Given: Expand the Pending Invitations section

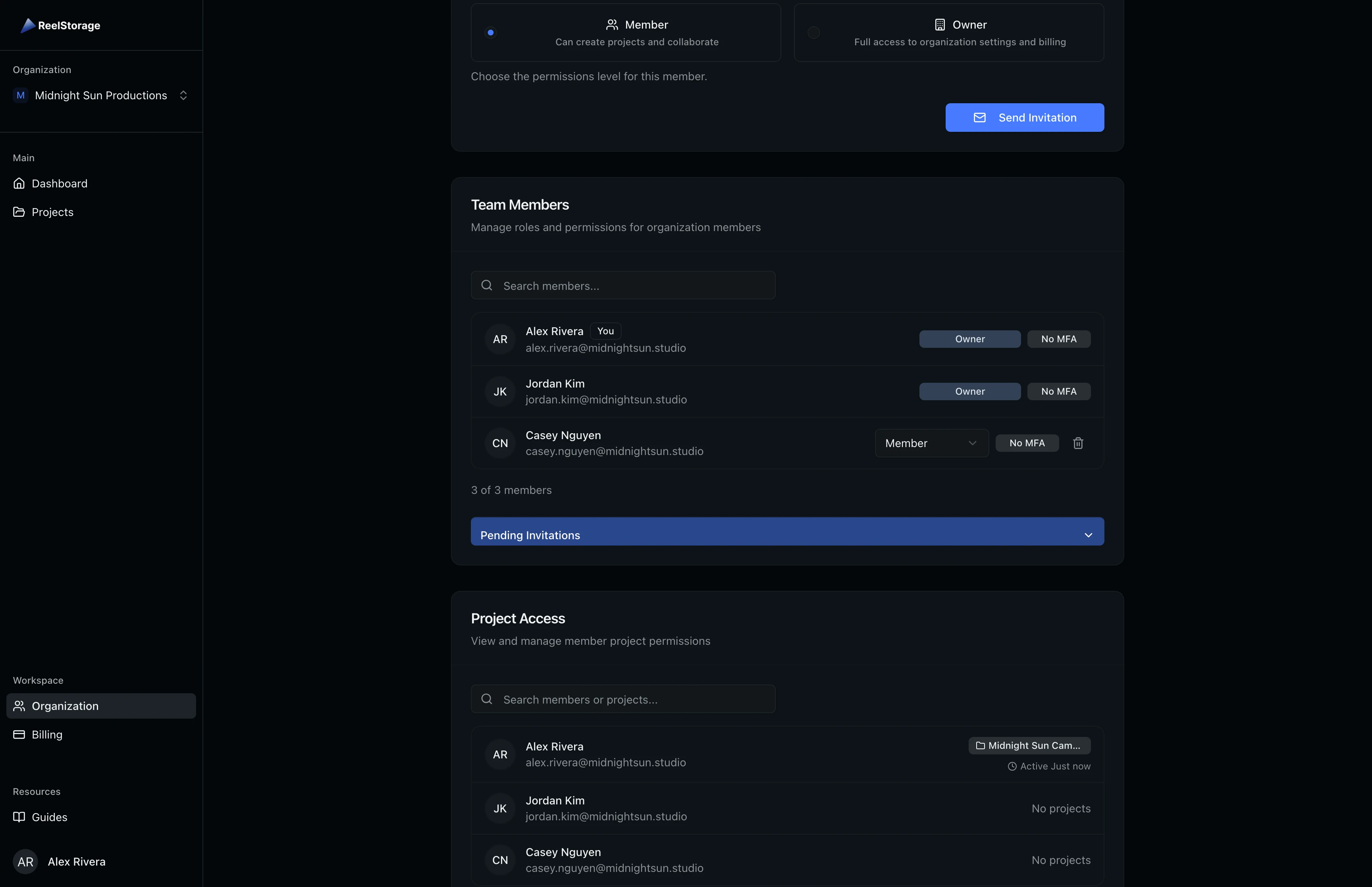Looking at the screenshot, I should [786, 531].
